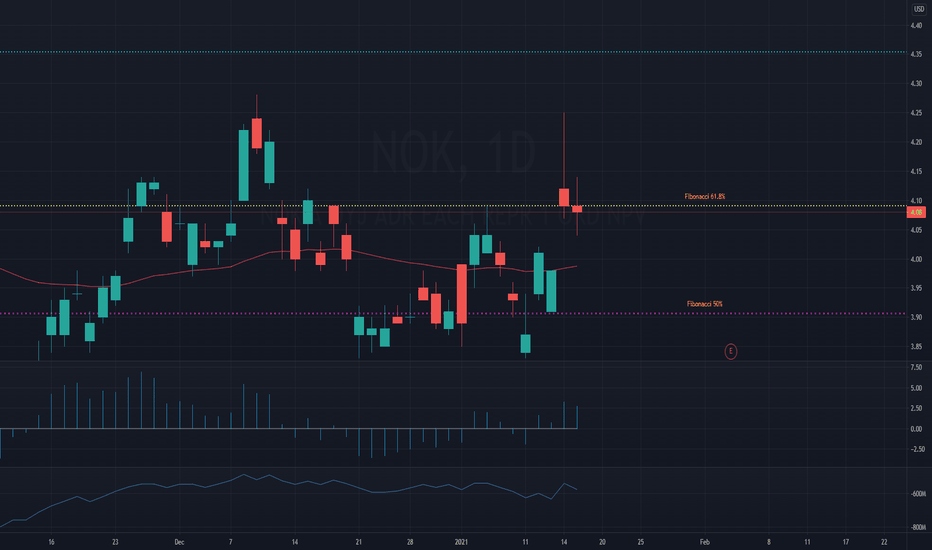Click the earnings E marker on the chart
This screenshot has width=932, height=550.
pos(731,351)
